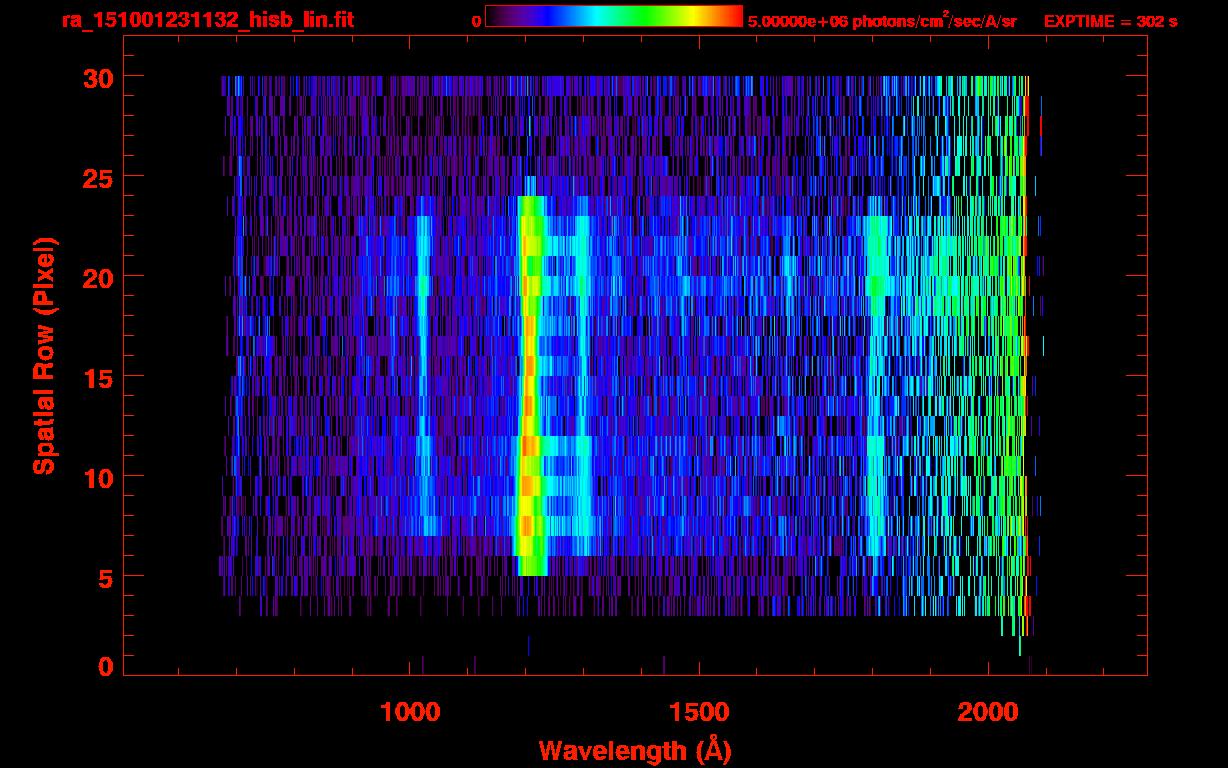Click the Spatial Row (Pixel) axis label

tap(43, 356)
